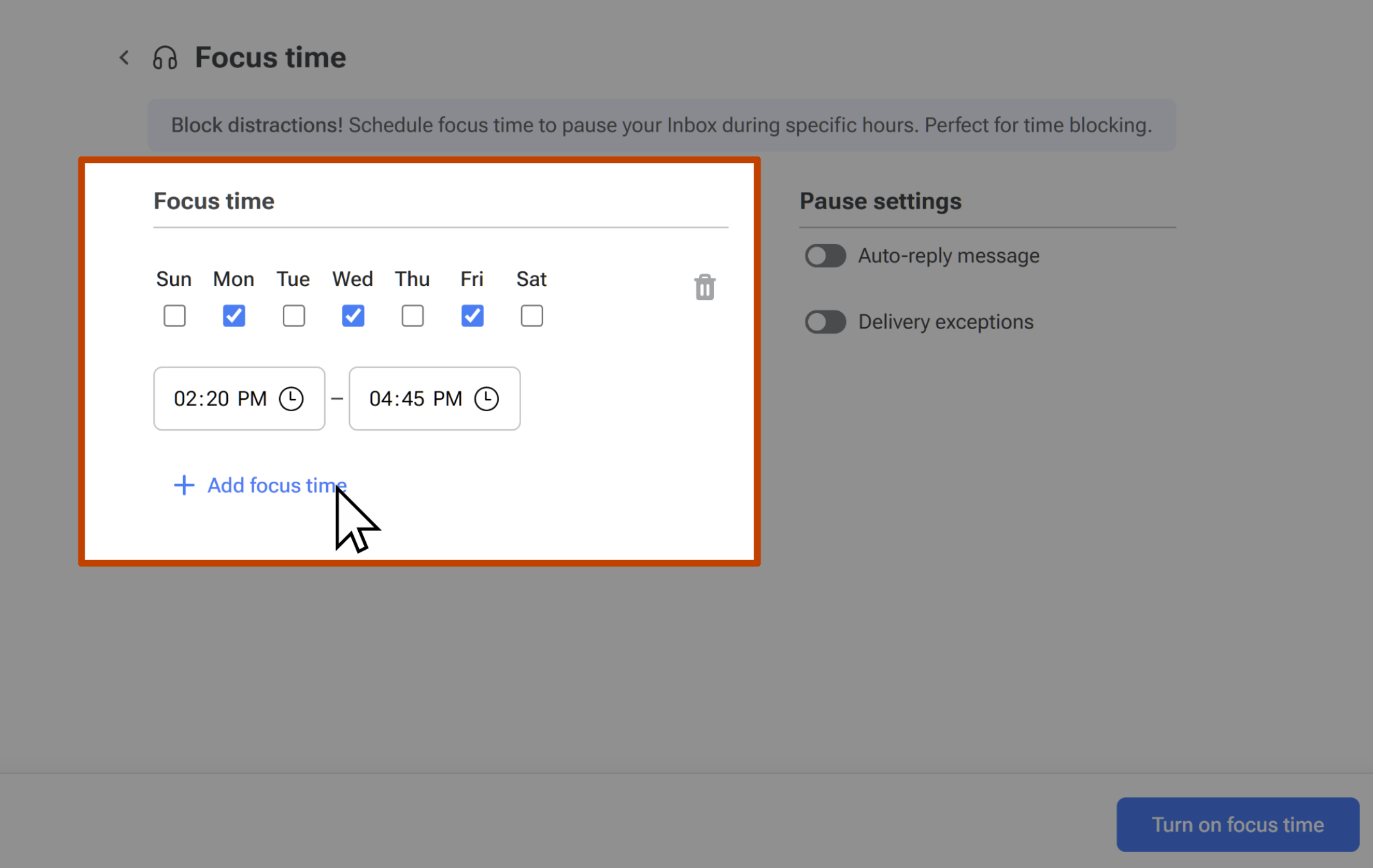Click the plus icon beside Add focus time
The image size is (1373, 868).
[184, 486]
